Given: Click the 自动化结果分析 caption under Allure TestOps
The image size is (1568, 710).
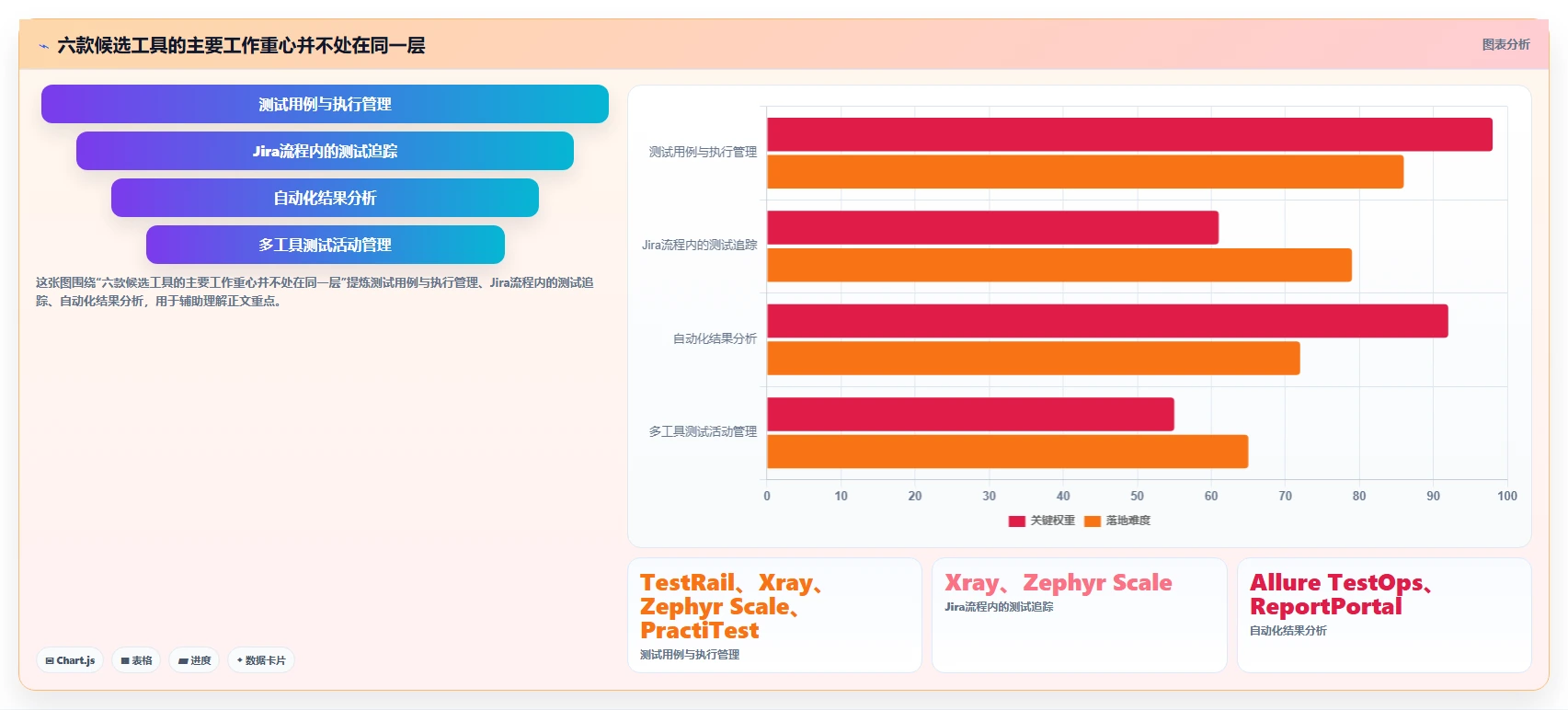Looking at the screenshot, I should [x=1288, y=631].
